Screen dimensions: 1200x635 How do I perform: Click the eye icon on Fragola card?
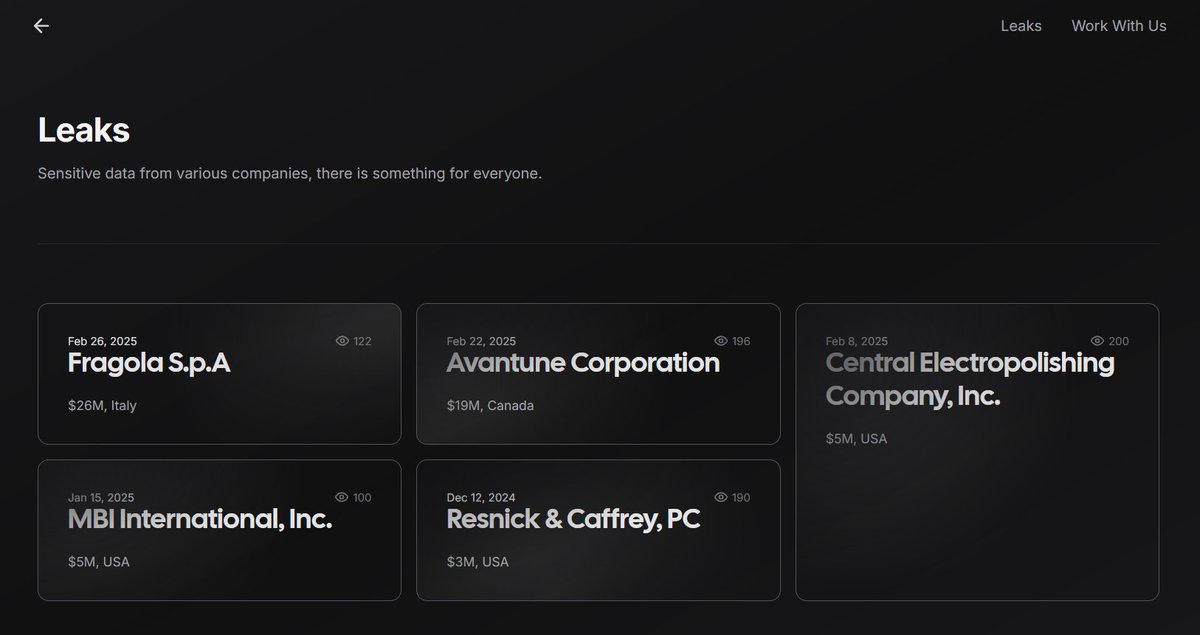[x=342, y=341]
